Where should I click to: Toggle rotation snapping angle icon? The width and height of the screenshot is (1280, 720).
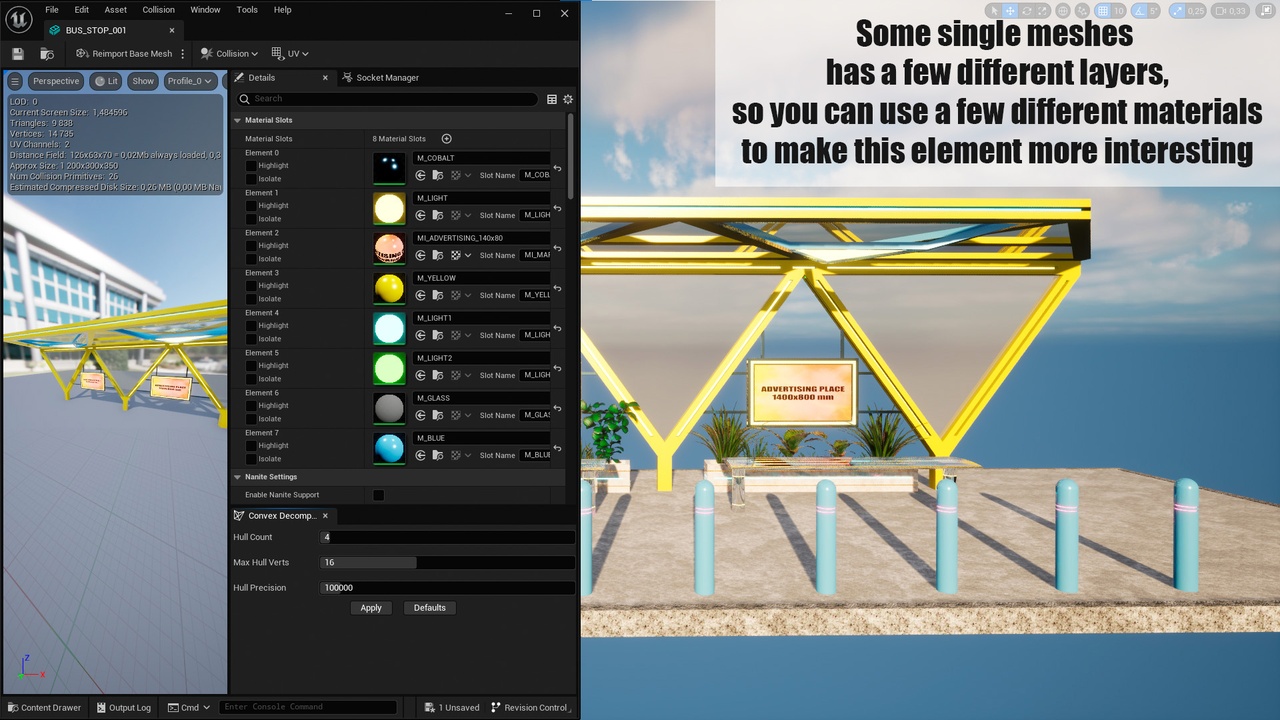(x=1138, y=11)
